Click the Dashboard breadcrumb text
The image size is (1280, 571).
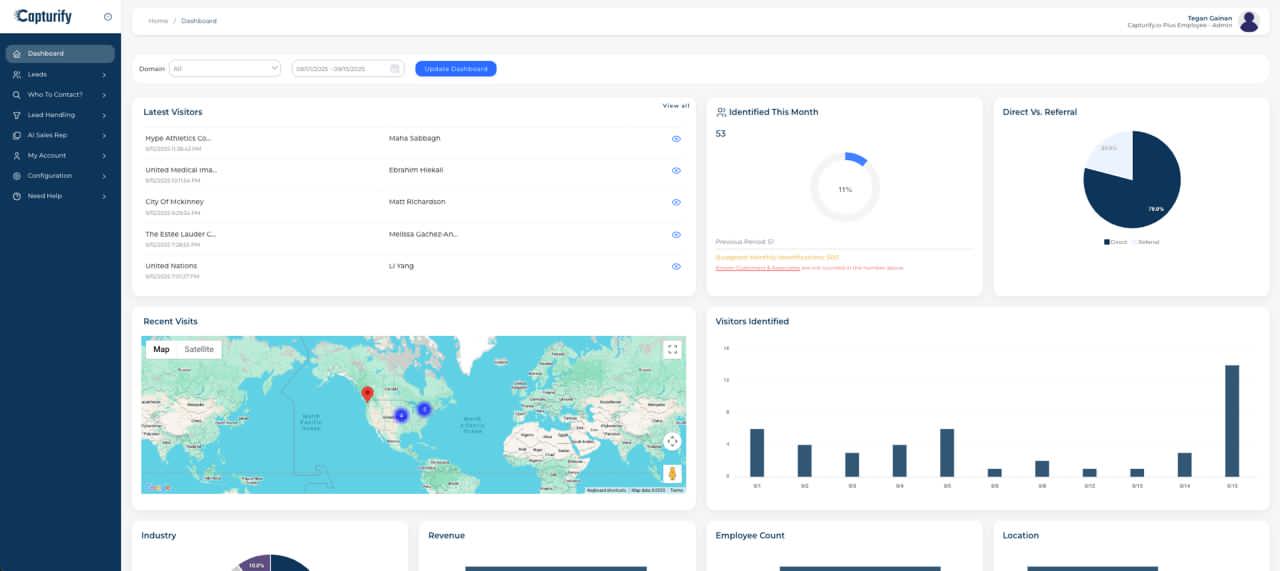point(199,21)
